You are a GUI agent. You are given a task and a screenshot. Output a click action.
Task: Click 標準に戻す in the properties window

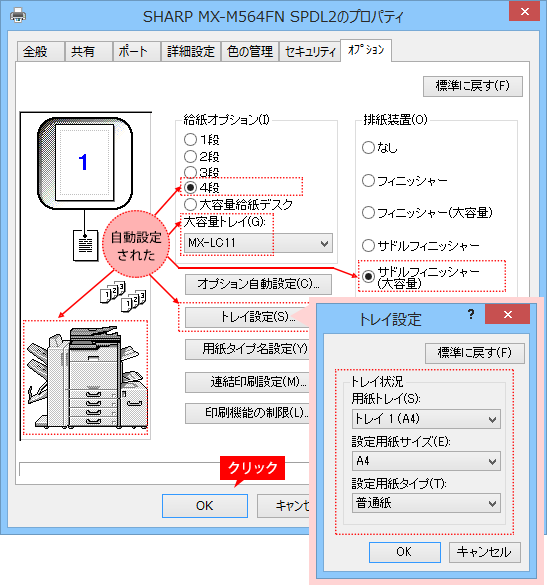pos(473,86)
